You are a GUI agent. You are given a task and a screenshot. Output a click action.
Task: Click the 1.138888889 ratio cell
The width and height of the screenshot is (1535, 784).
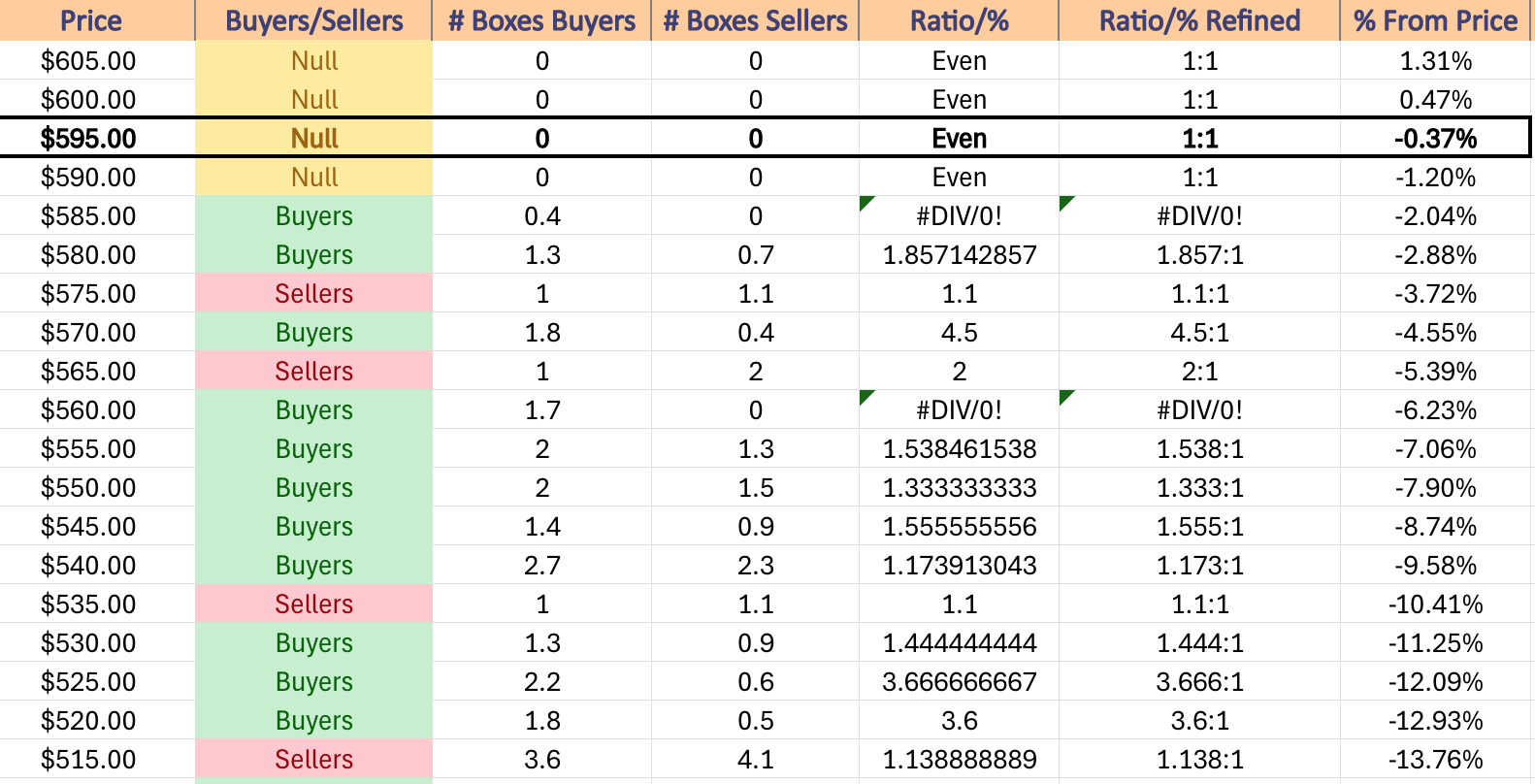(959, 759)
